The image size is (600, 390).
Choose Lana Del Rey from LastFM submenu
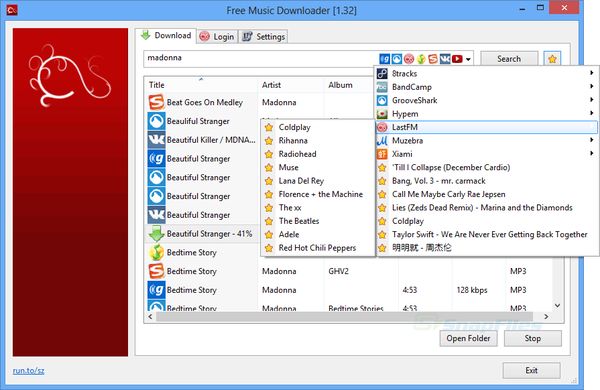click(x=318, y=181)
